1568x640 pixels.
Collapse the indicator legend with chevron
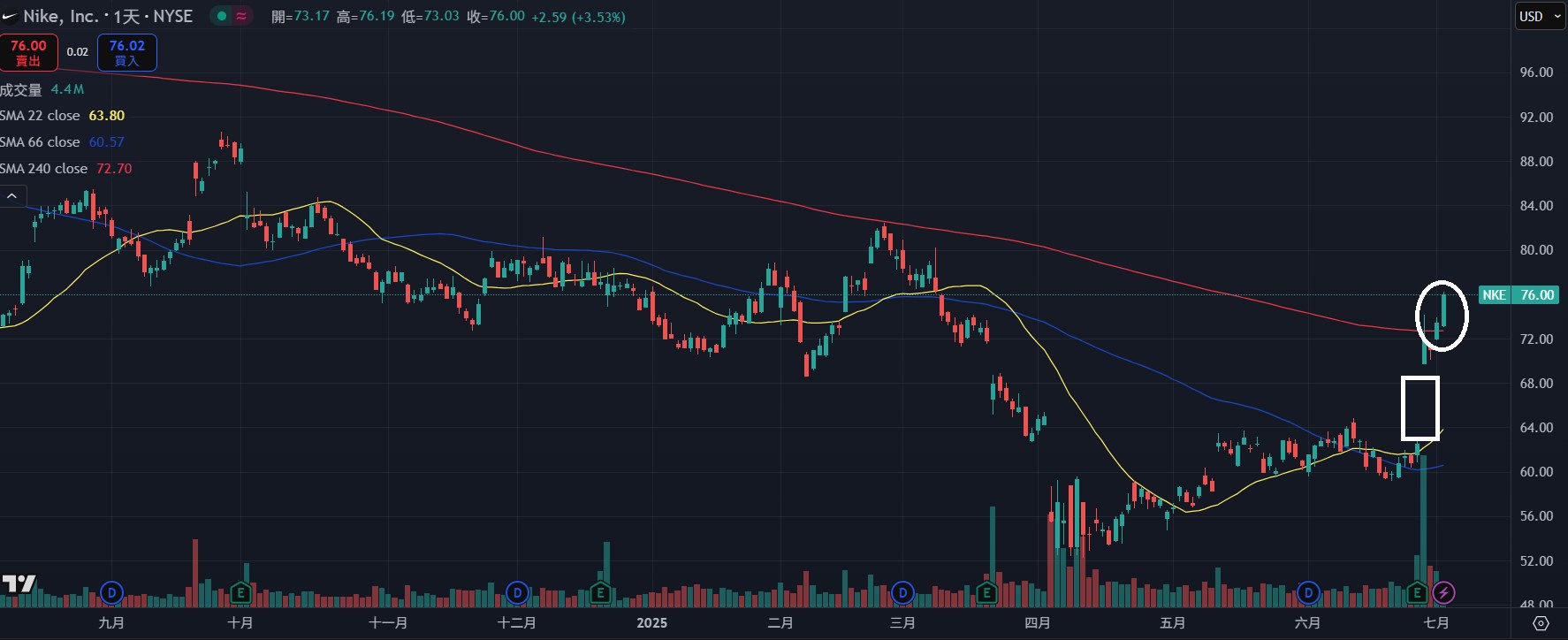pos(12,195)
